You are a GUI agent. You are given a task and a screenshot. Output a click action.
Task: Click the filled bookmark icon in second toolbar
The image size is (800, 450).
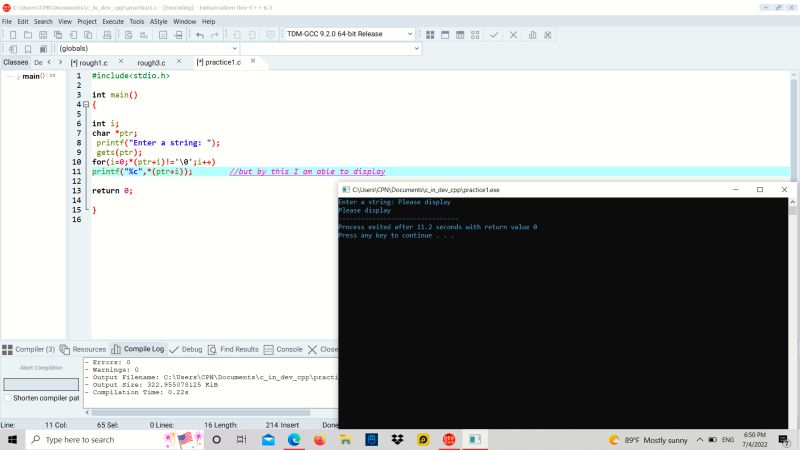pos(43,49)
